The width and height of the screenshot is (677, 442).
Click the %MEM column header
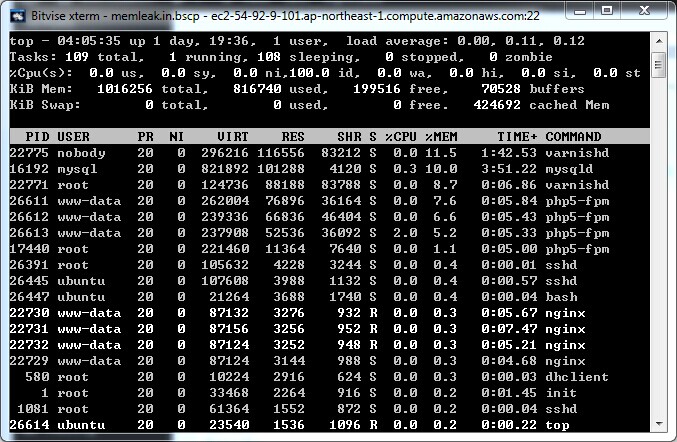click(x=441, y=137)
